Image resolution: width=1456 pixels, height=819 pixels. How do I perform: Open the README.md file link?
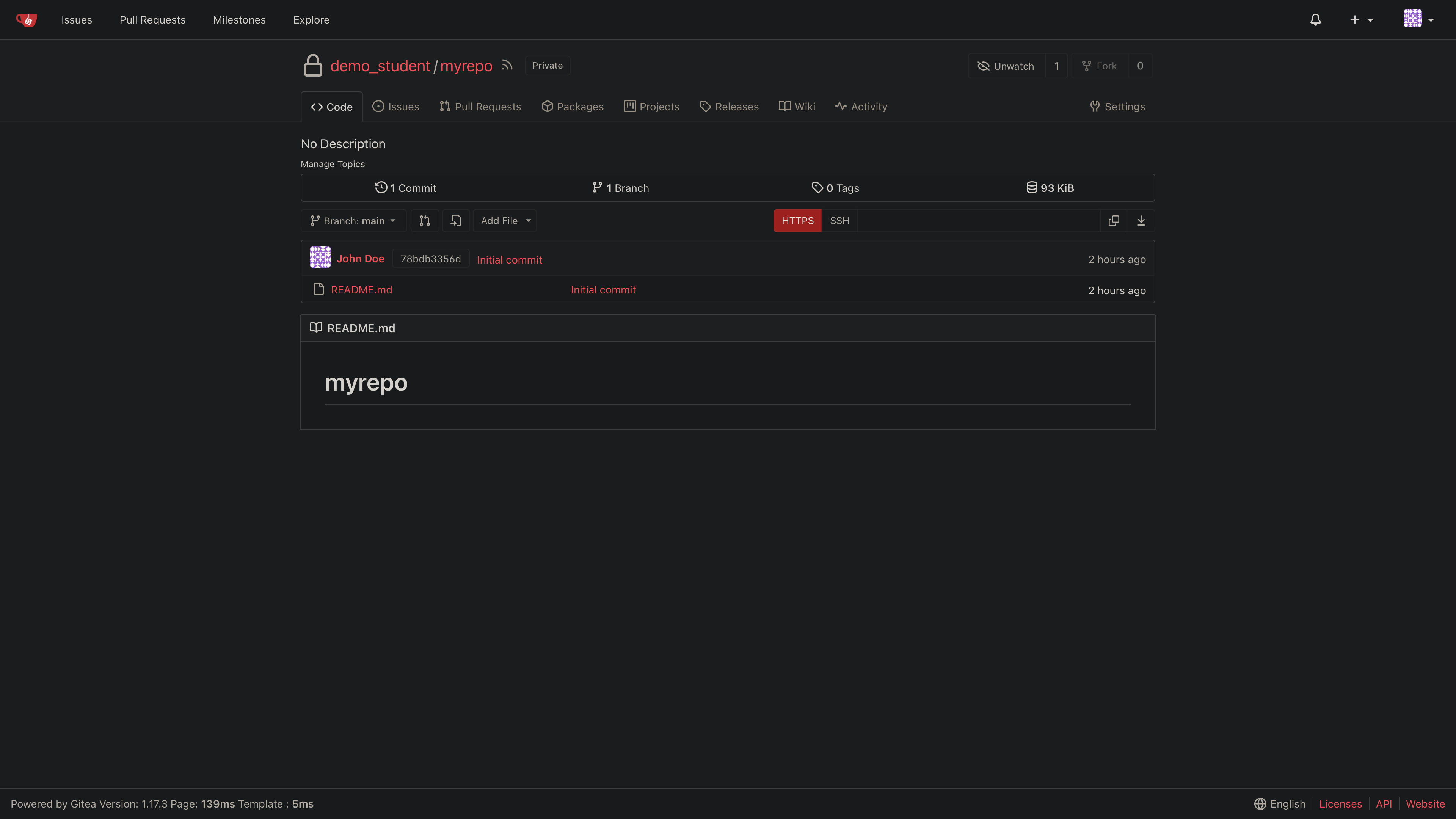click(361, 289)
